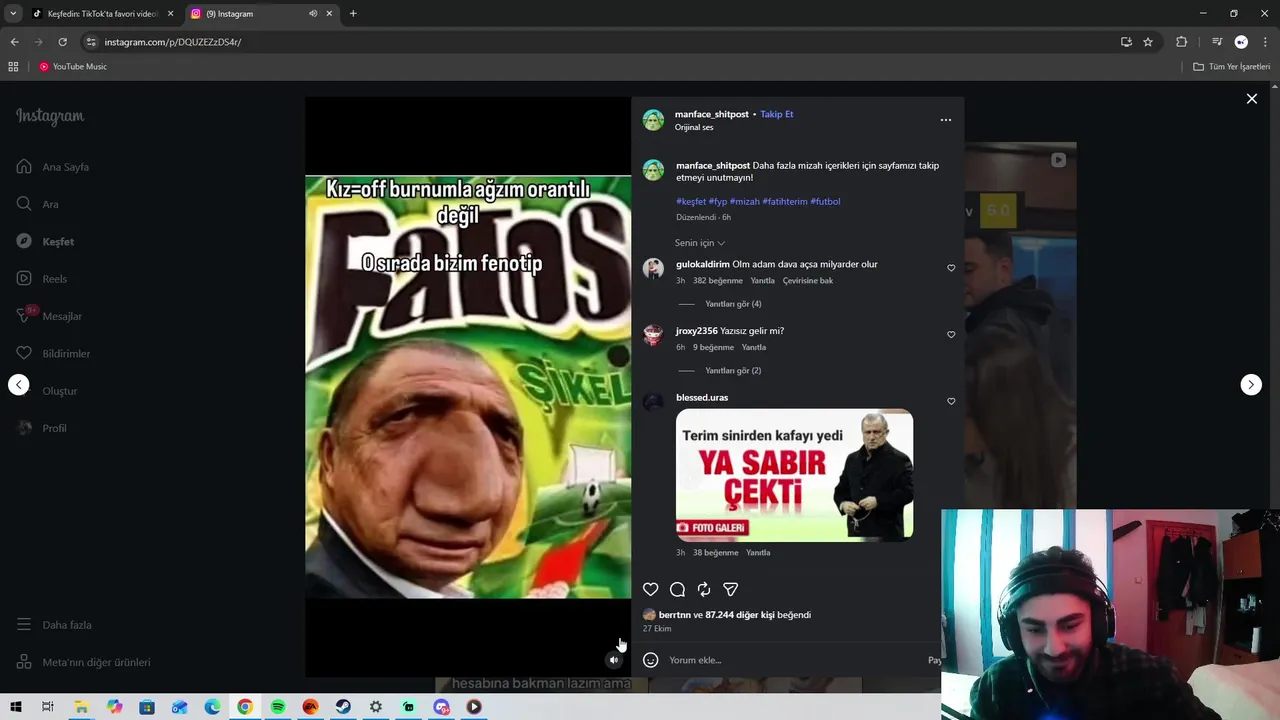Open the Daha fazla menu
The image size is (1280, 720).
[54, 625]
